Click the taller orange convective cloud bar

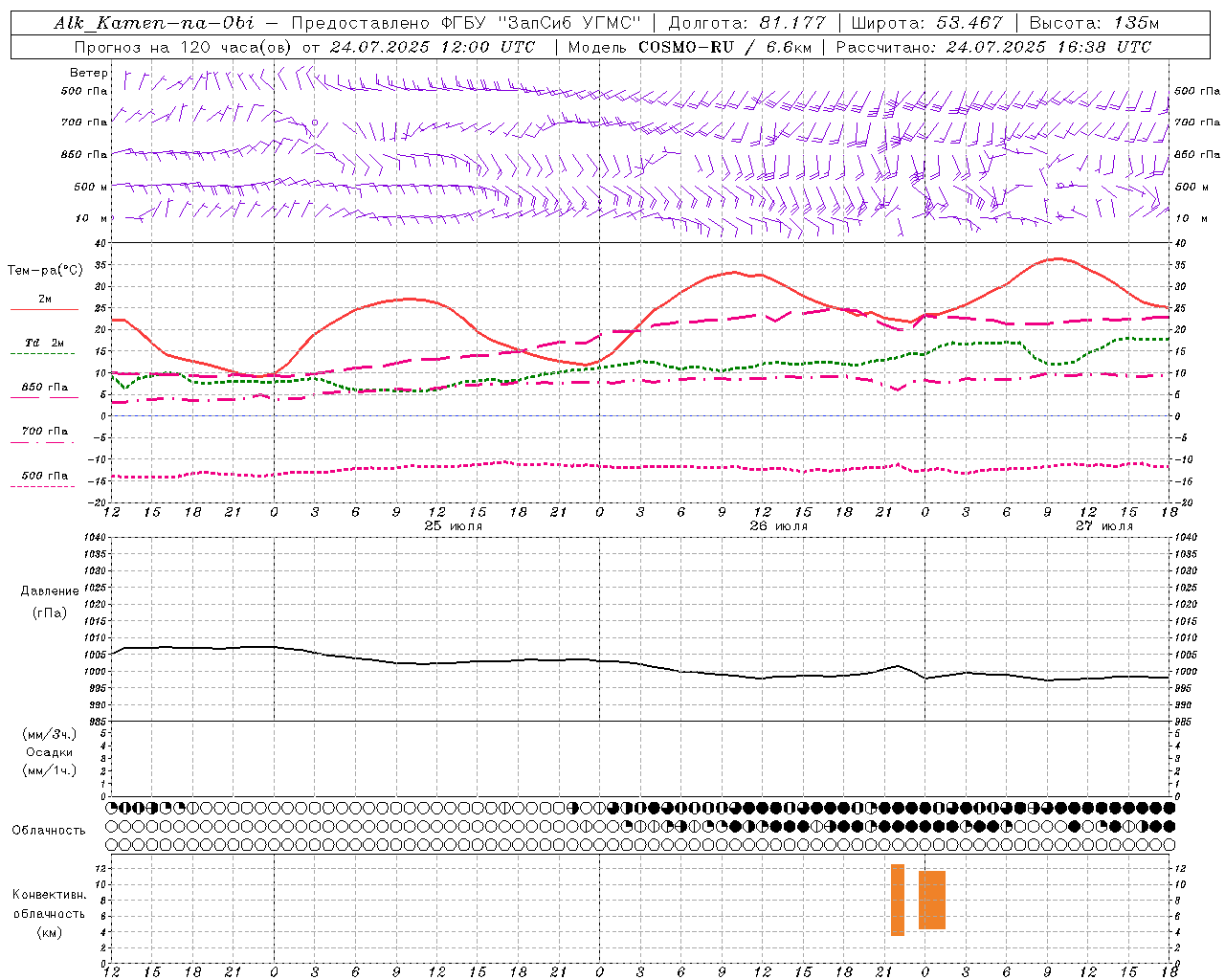pos(898,900)
